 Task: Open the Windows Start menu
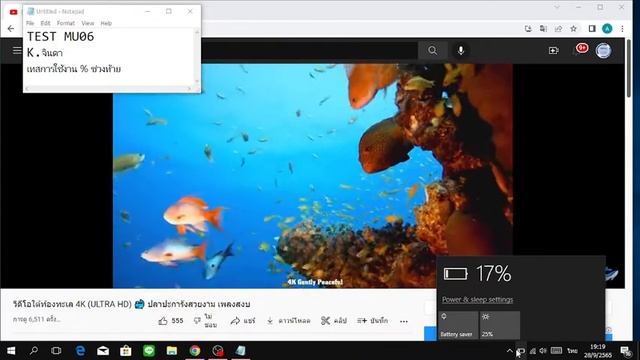click(x=11, y=351)
